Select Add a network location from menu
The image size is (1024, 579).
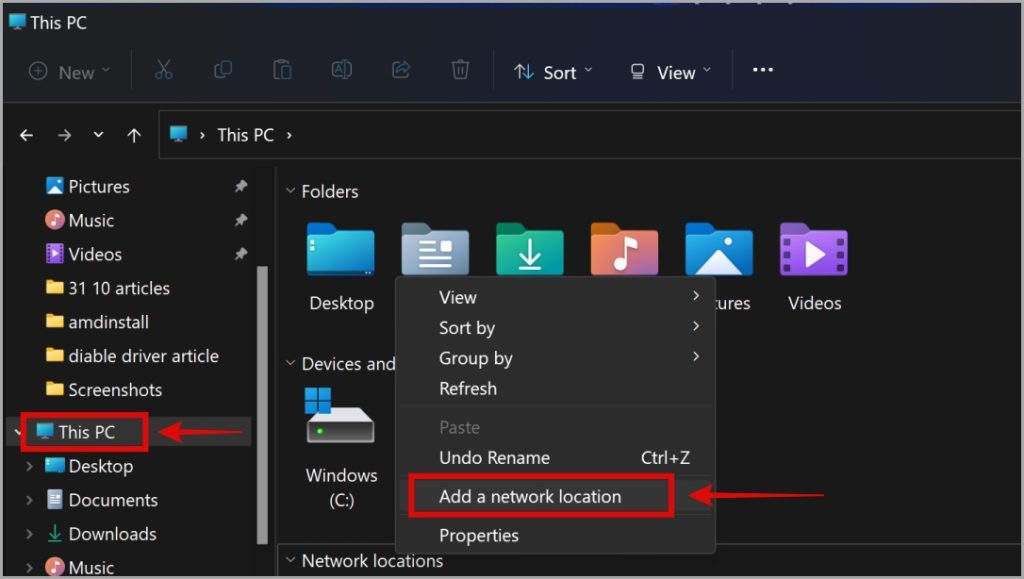click(531, 496)
